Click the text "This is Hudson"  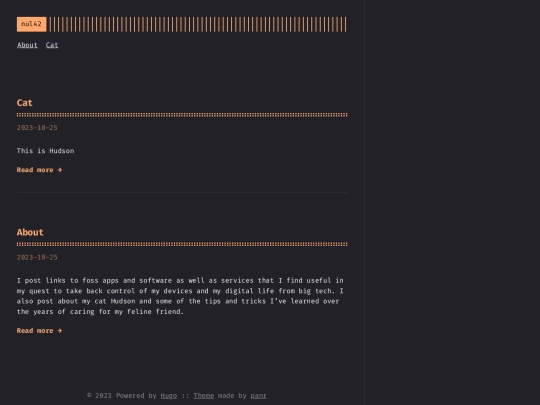(45, 151)
